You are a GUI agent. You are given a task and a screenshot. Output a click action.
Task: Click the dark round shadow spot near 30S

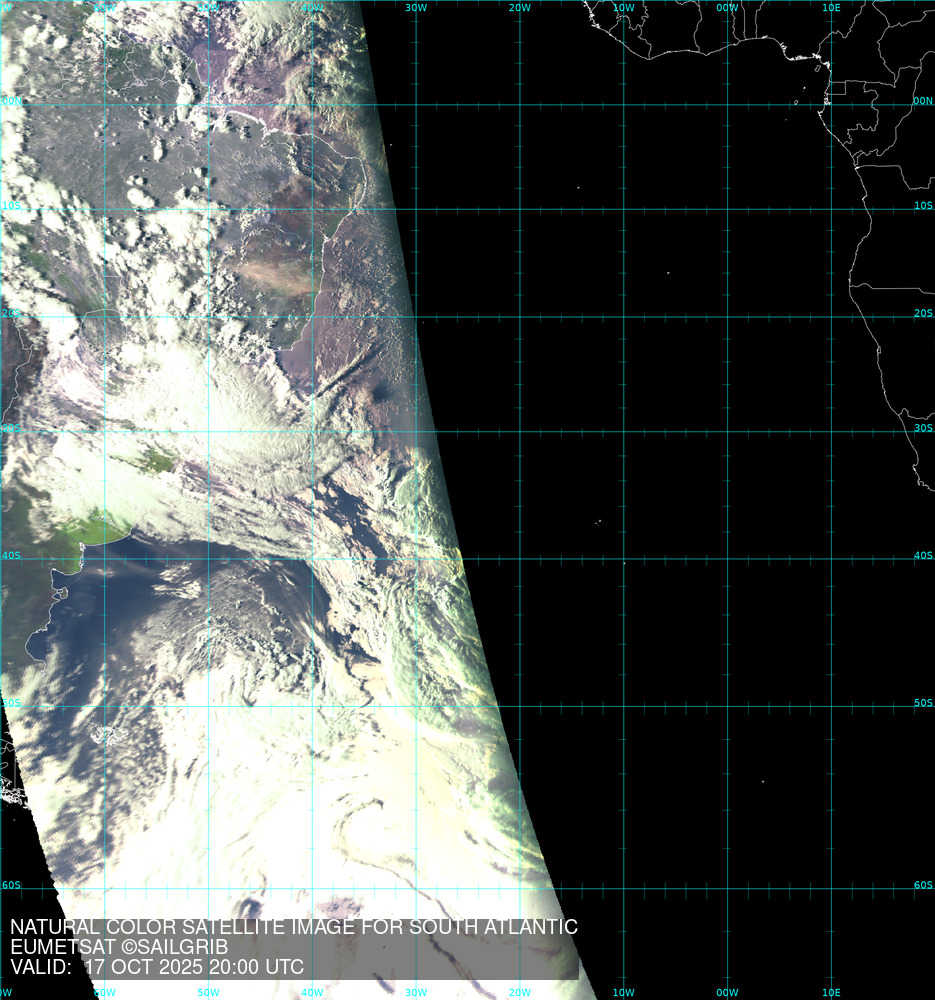[x=383, y=397]
